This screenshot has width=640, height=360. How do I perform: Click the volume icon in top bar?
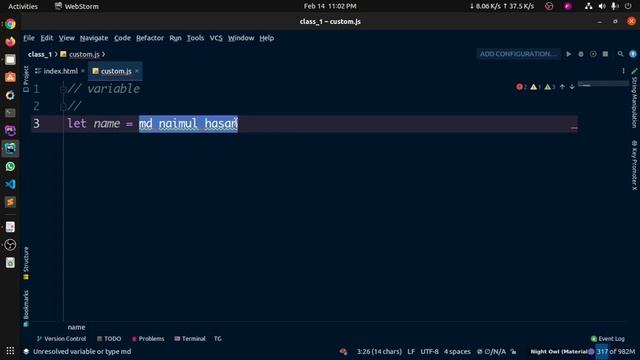[x=602, y=6]
